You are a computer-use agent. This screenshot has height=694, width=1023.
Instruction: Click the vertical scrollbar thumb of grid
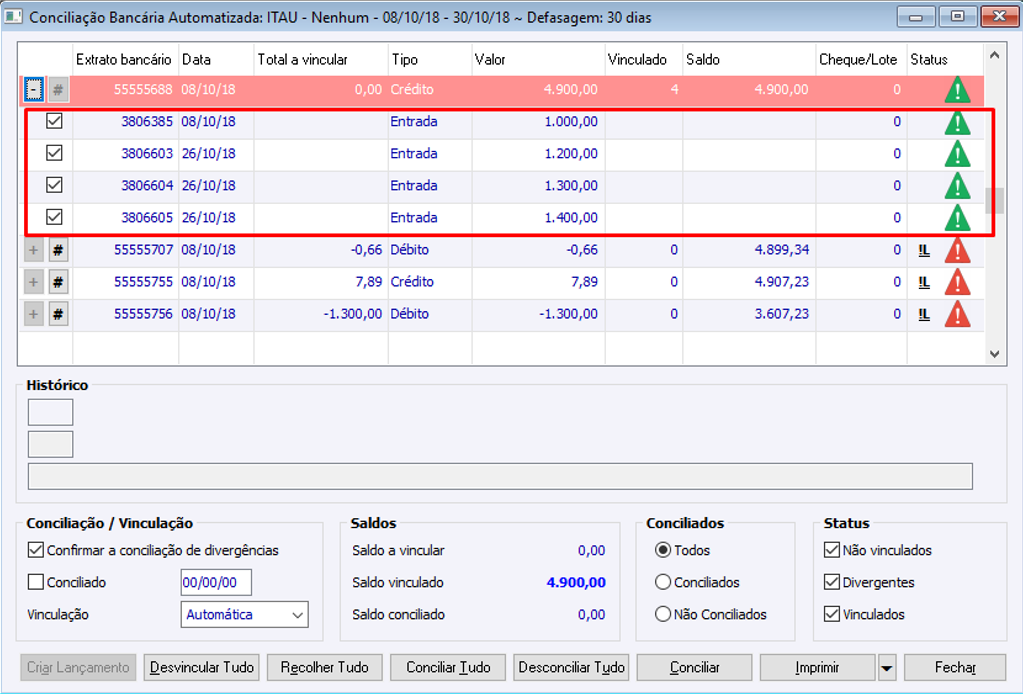[x=994, y=201]
